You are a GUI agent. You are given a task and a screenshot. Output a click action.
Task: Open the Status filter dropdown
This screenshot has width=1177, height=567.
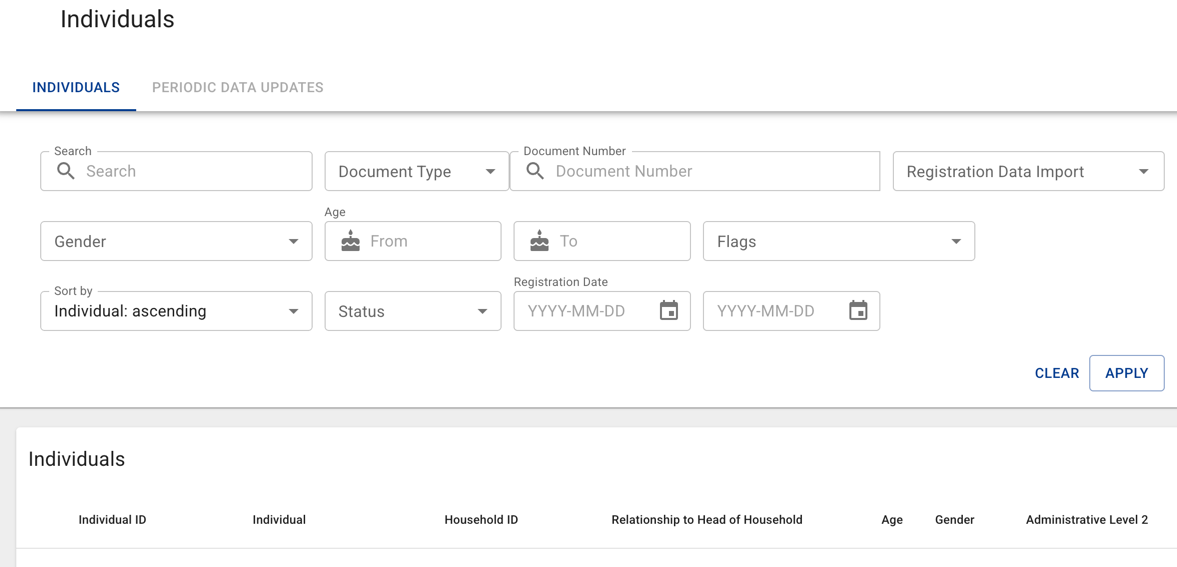[412, 311]
